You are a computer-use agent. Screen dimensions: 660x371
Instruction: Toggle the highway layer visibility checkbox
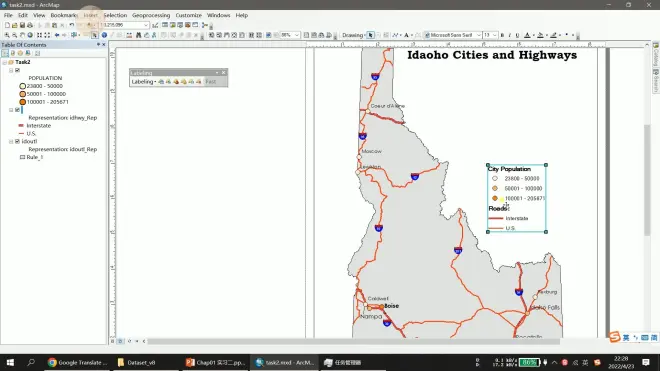tap(17, 110)
